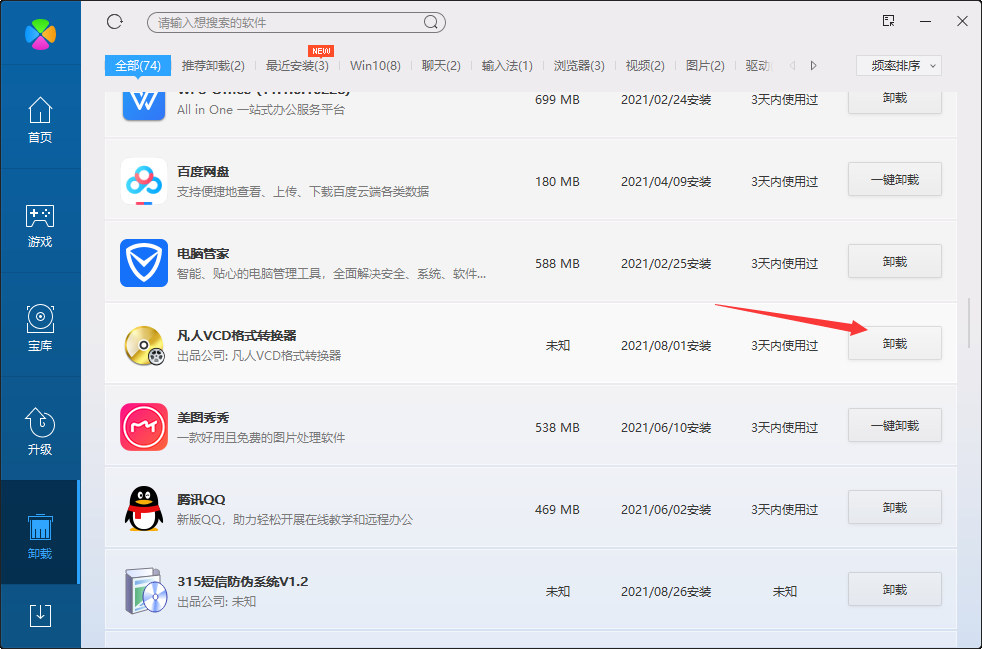This screenshot has width=982, height=649.
Task: Click the refresh icon beside the search box
Action: [x=115, y=22]
